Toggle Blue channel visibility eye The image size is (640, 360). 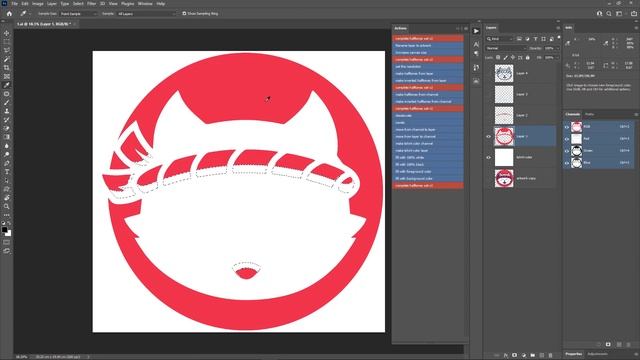567,163
